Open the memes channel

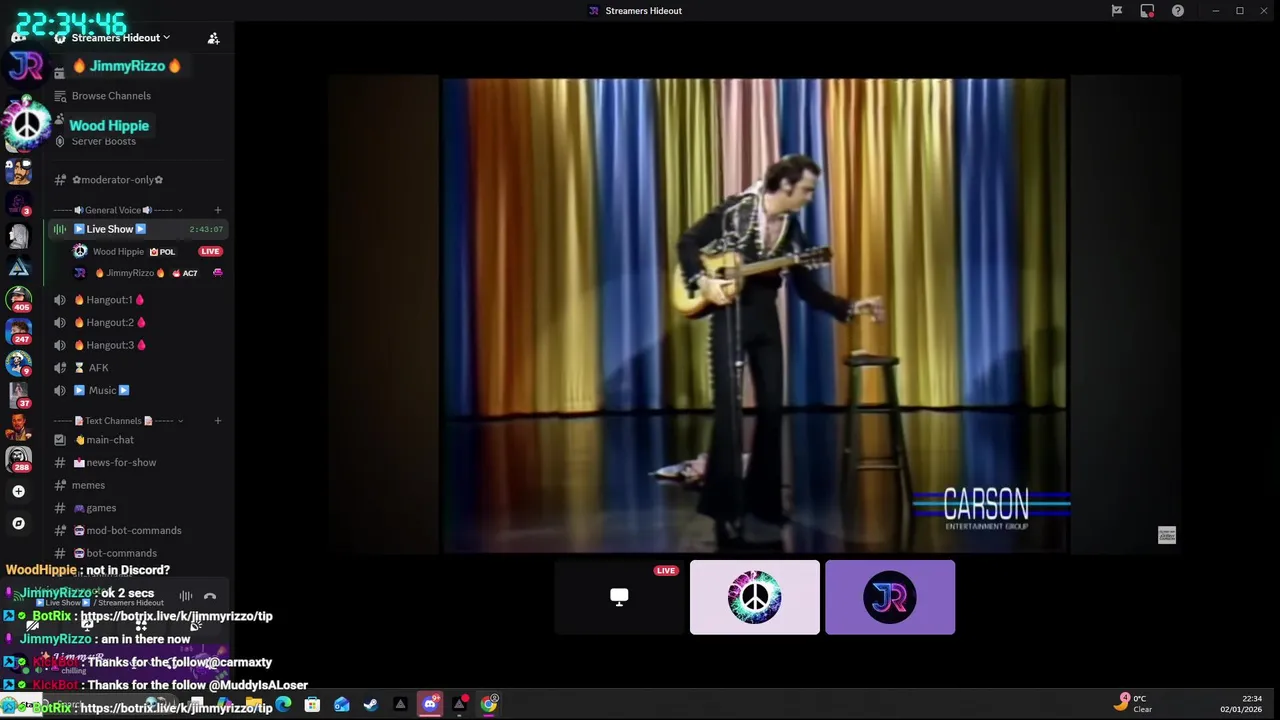click(x=88, y=485)
